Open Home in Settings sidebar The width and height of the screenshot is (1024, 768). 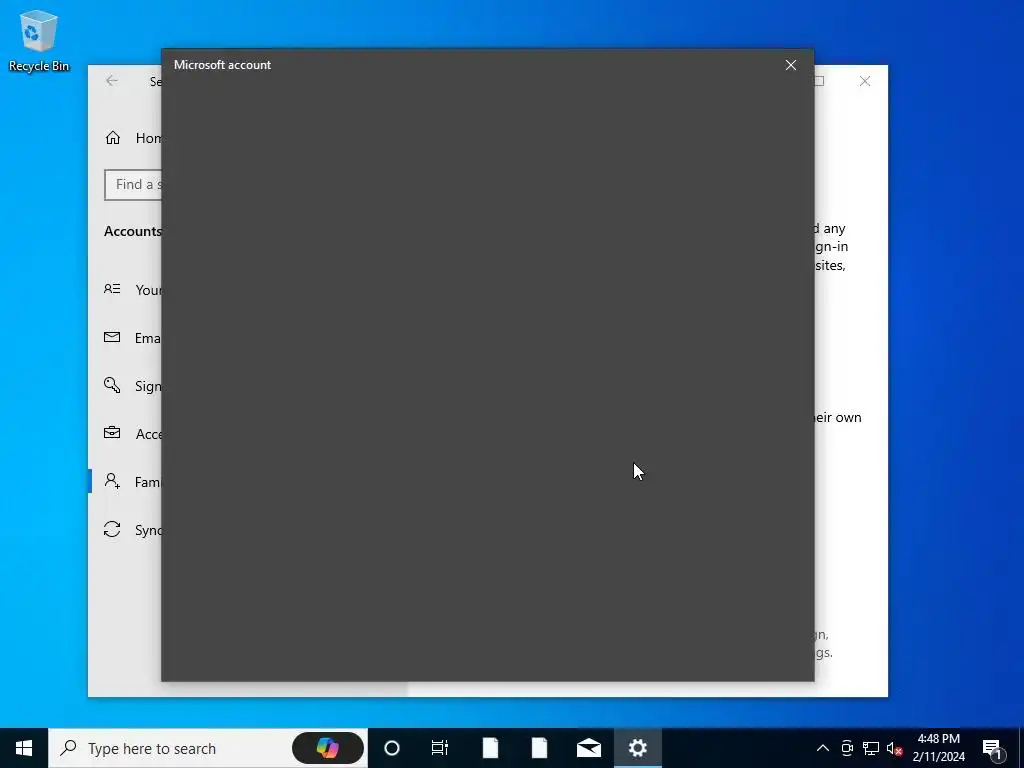(x=133, y=138)
